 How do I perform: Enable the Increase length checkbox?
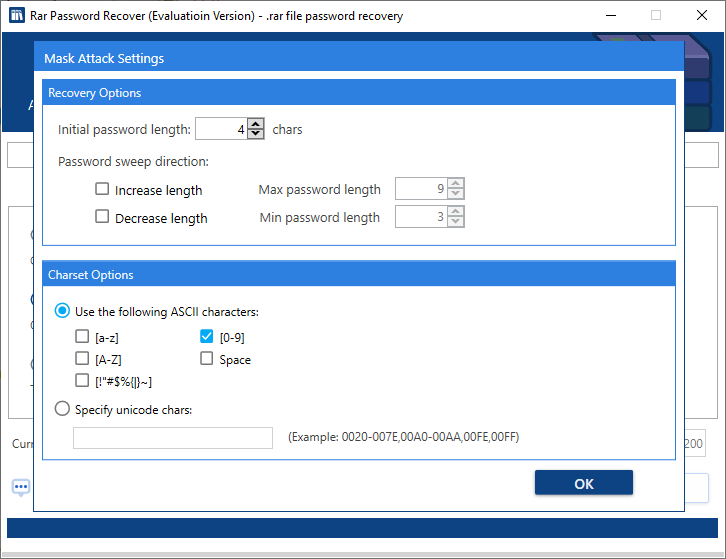[102, 189]
